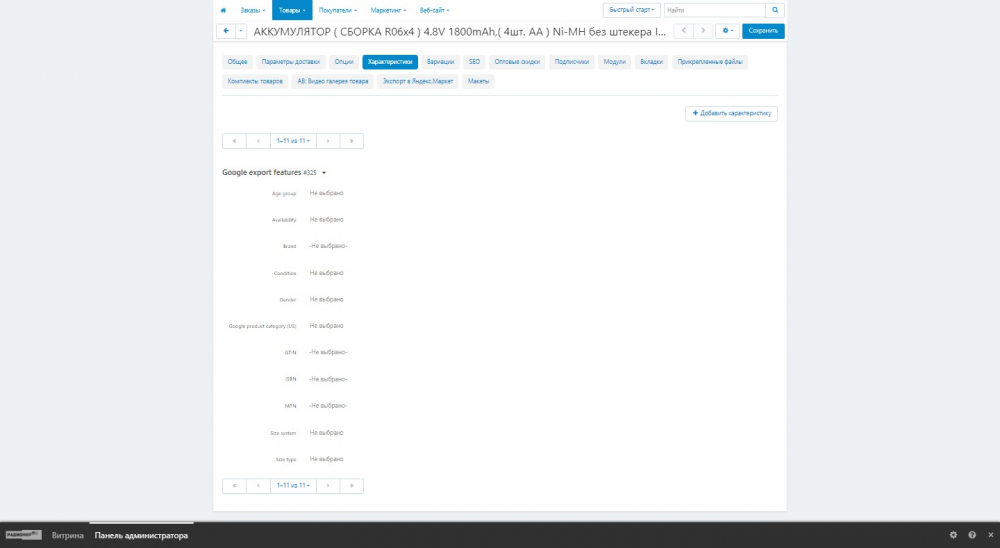Screen dimensions: 1000x548
Task: Collapse the Google export features section
Action: (324, 173)
